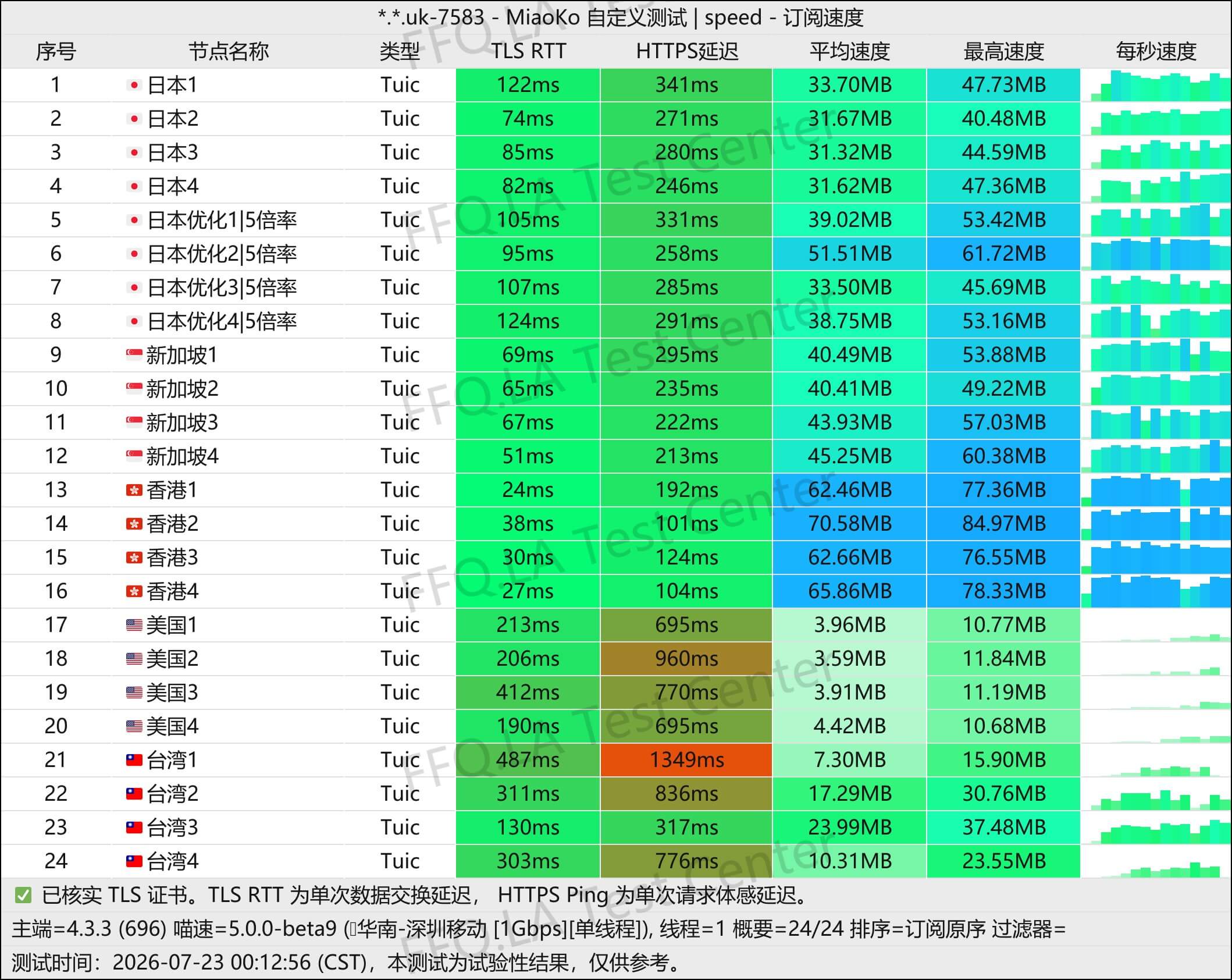Image resolution: width=1232 pixels, height=980 pixels.
Task: Click the 1349ms HTTPS delay cell
Action: [686, 760]
